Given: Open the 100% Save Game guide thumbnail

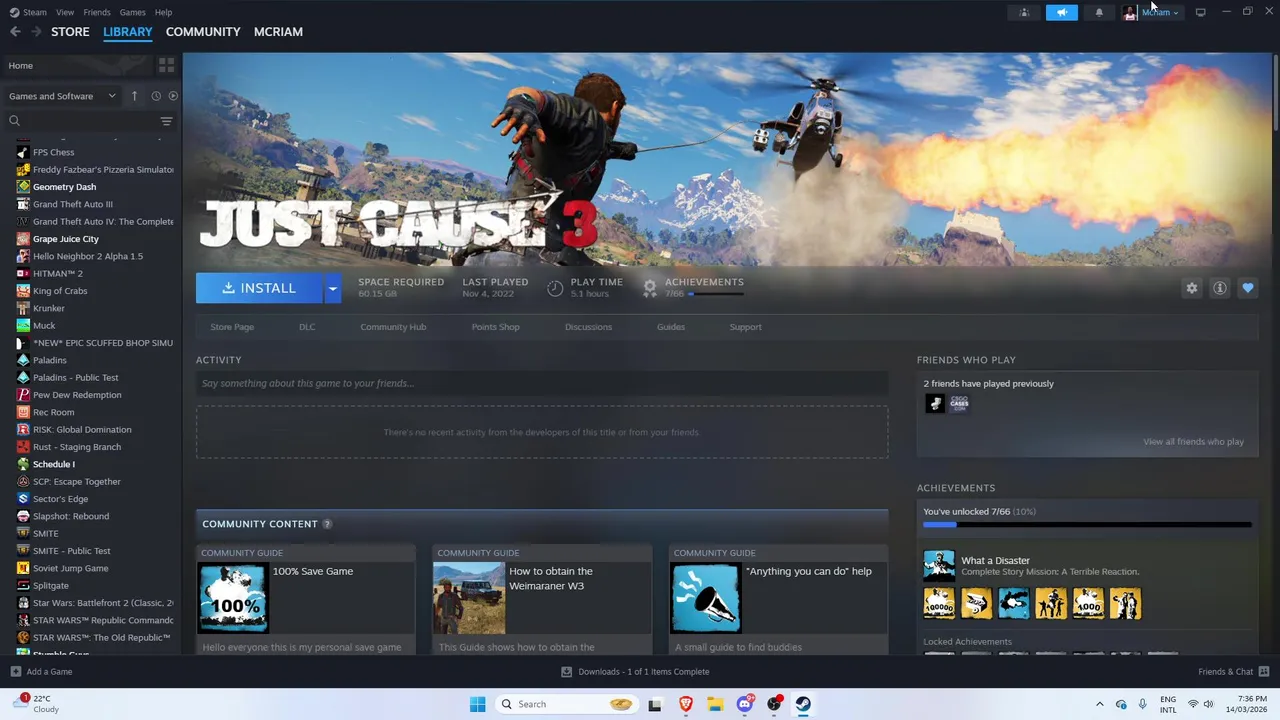Looking at the screenshot, I should coord(233,598).
